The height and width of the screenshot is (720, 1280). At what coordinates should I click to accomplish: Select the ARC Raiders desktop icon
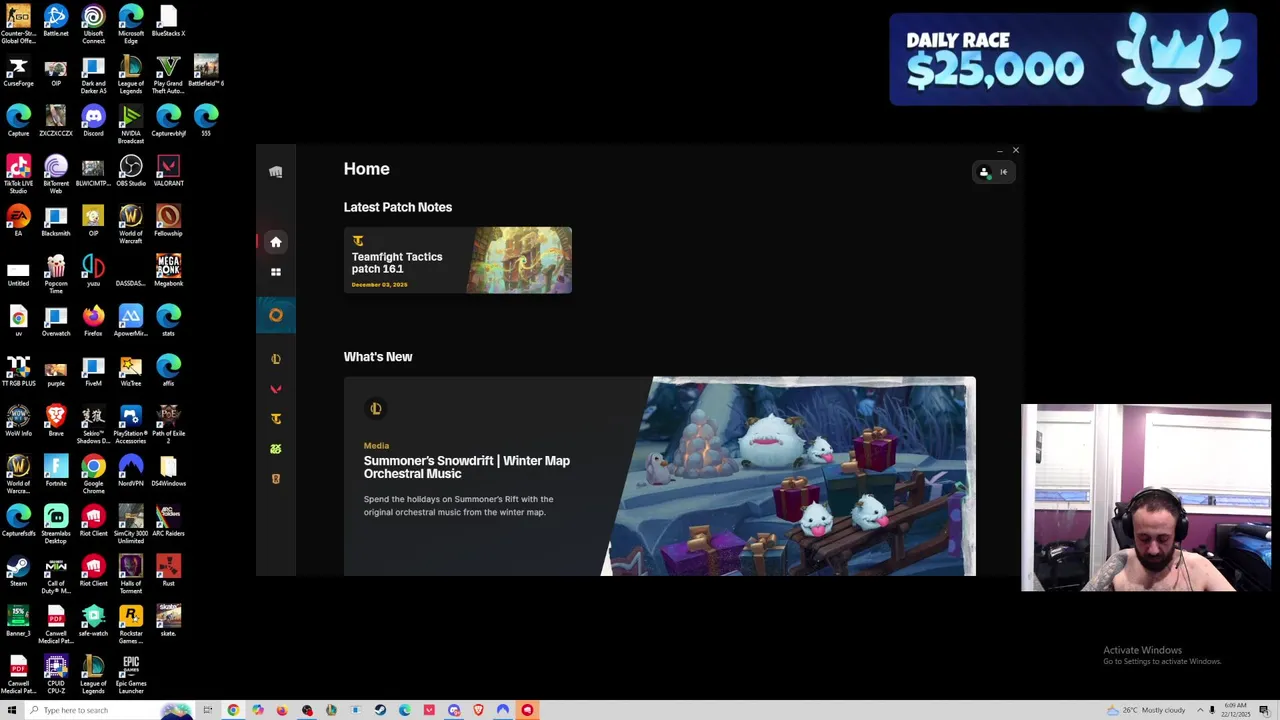(168, 521)
